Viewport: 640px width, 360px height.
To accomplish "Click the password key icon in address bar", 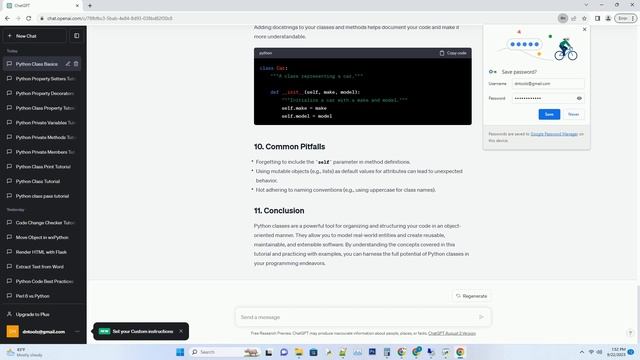I will (x=562, y=18).
